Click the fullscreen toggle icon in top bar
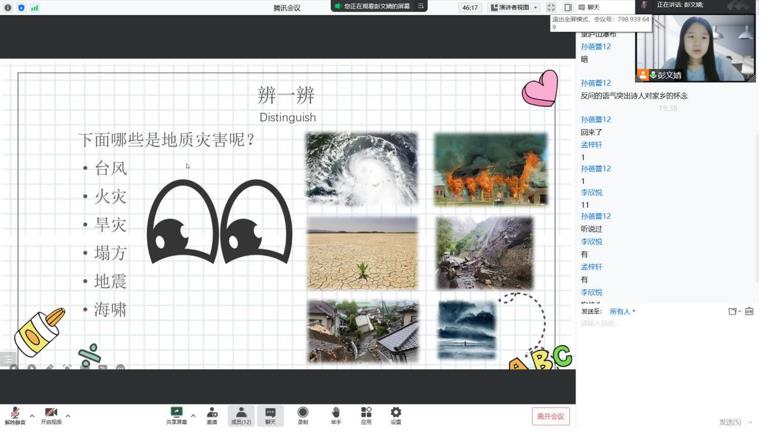Image resolution: width=781 pixels, height=434 pixels. (x=551, y=8)
